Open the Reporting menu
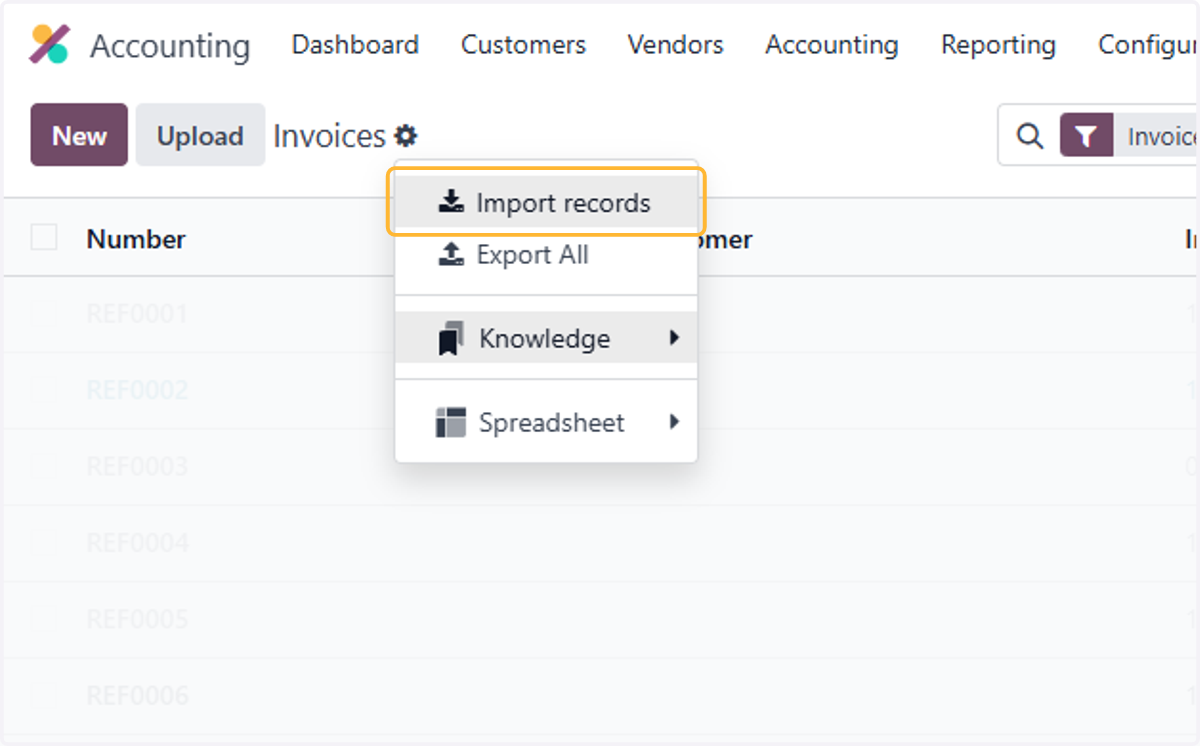The height and width of the screenshot is (746, 1200). point(998,45)
